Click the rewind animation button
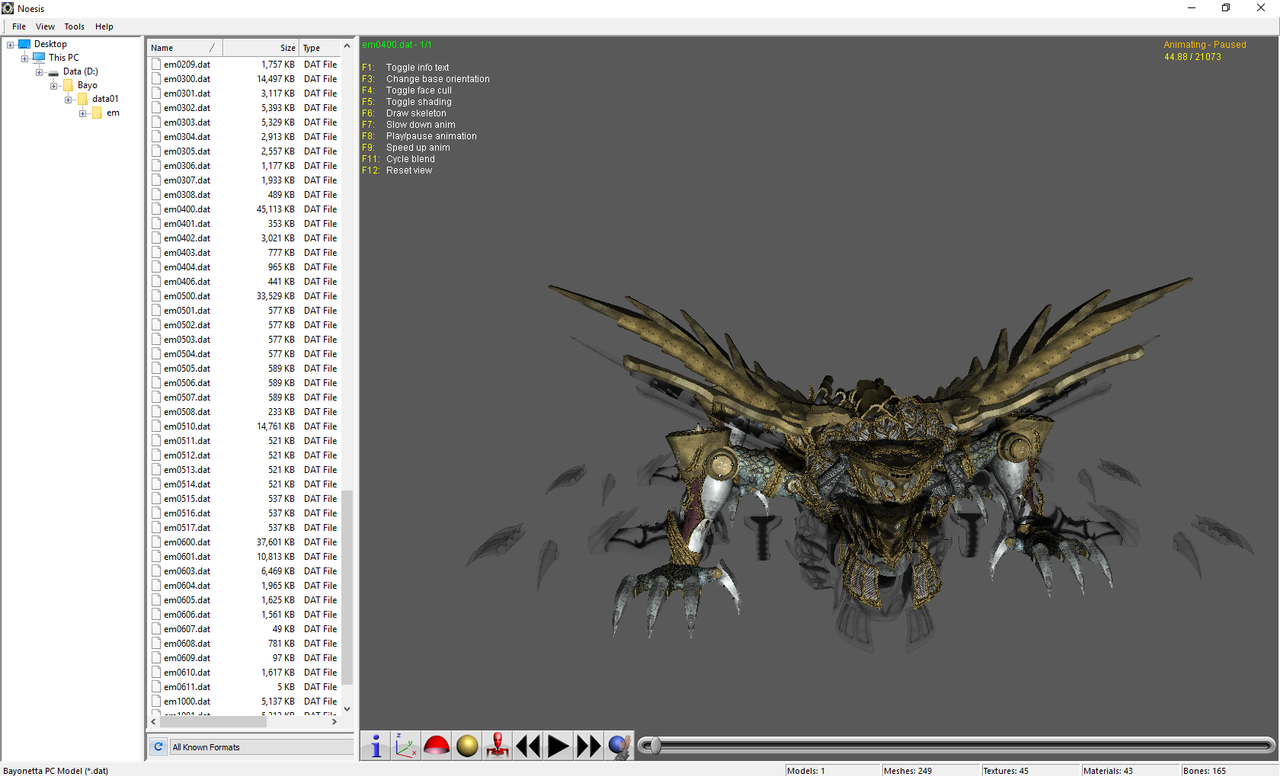This screenshot has width=1280, height=776. [x=528, y=745]
